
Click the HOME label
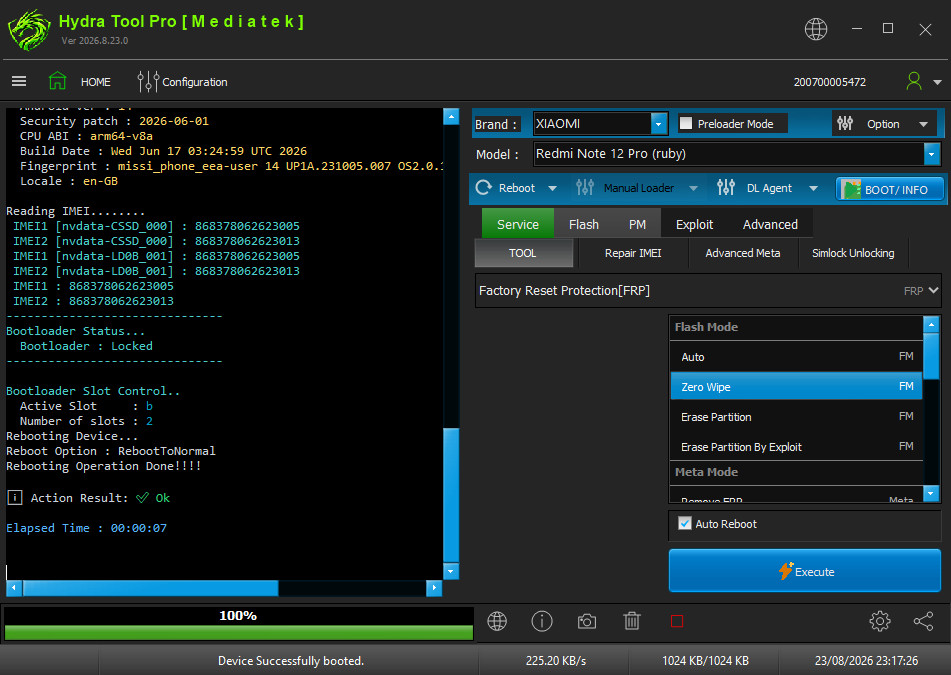(x=96, y=82)
